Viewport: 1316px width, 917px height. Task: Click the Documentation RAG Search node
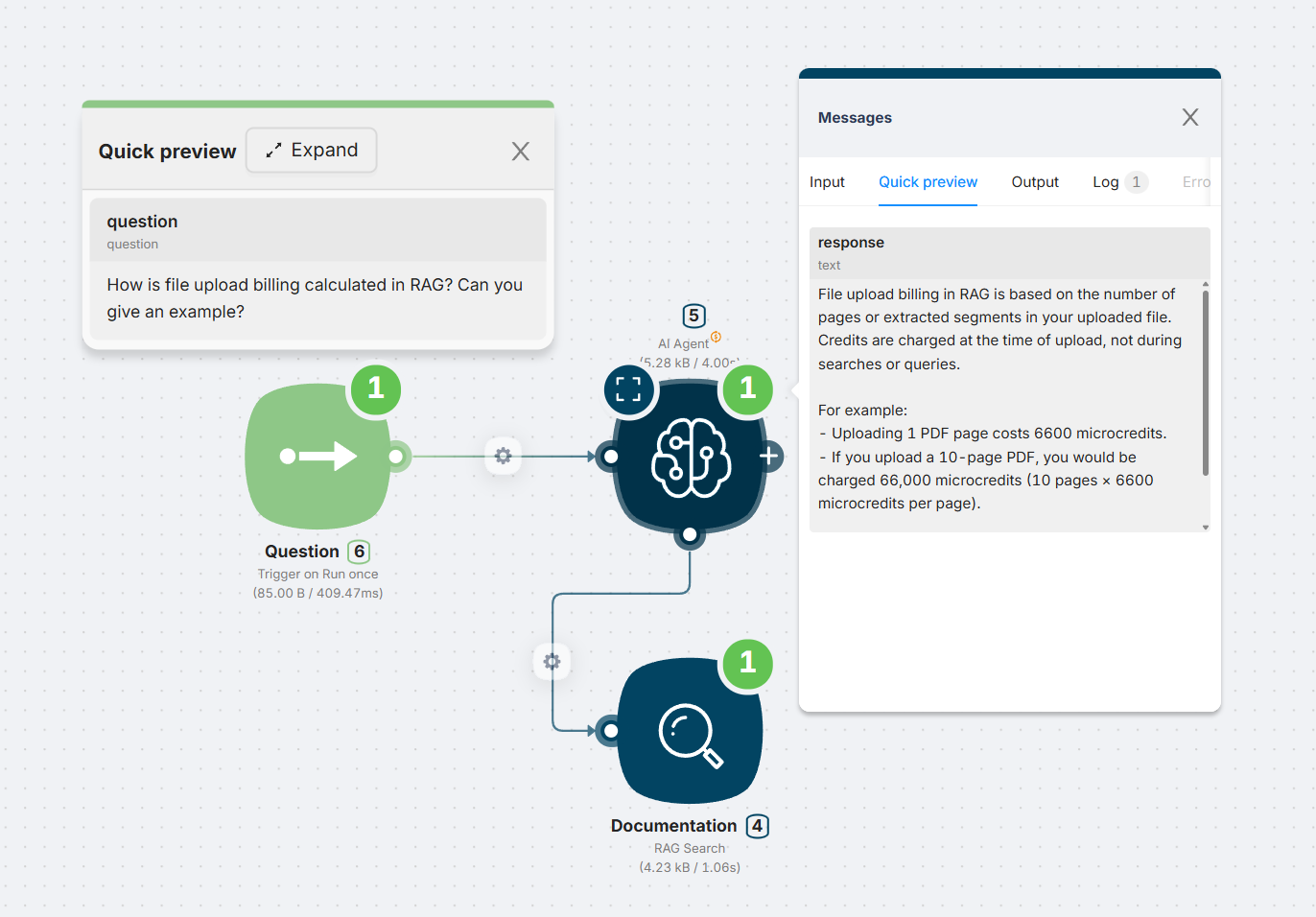pyautogui.click(x=690, y=731)
